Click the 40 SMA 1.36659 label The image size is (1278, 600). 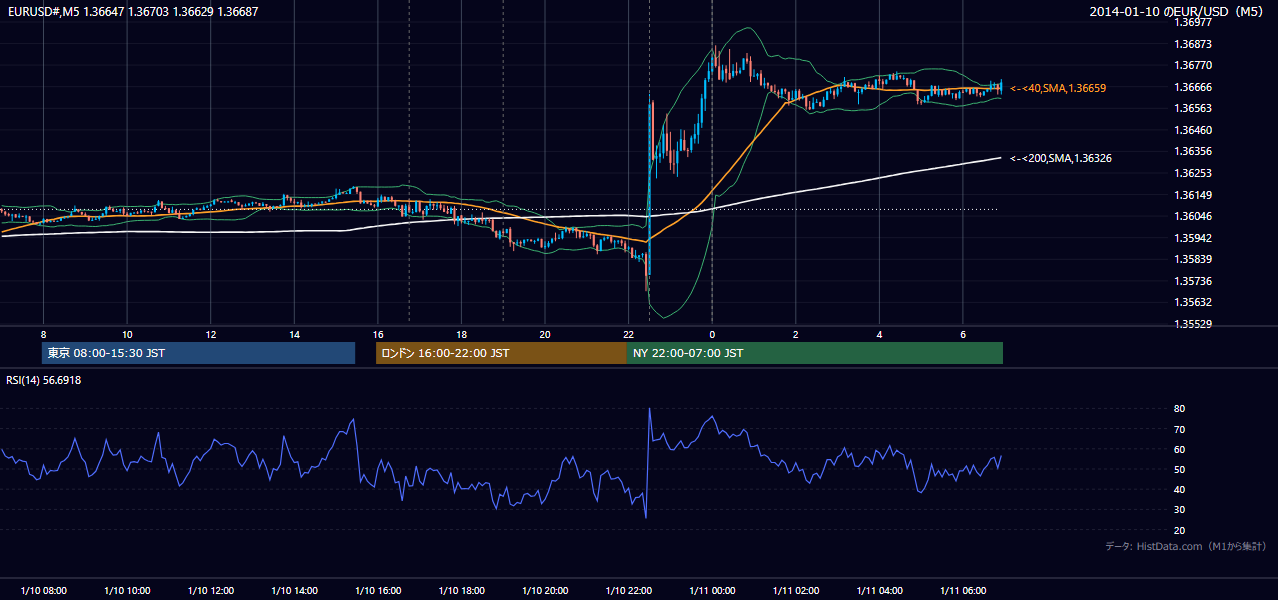coord(1058,88)
